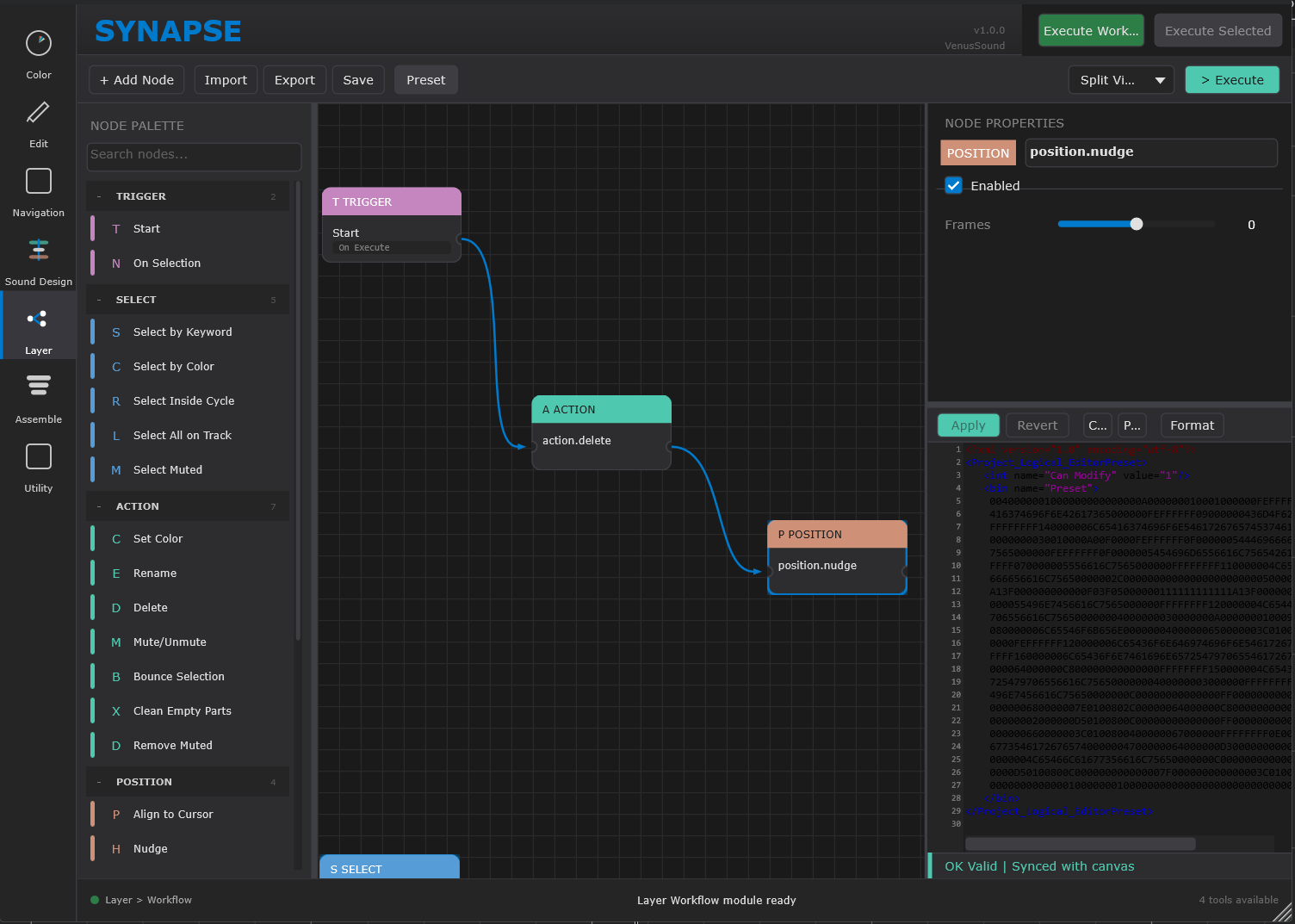Click the Export button
The image size is (1295, 924).
pyautogui.click(x=294, y=80)
